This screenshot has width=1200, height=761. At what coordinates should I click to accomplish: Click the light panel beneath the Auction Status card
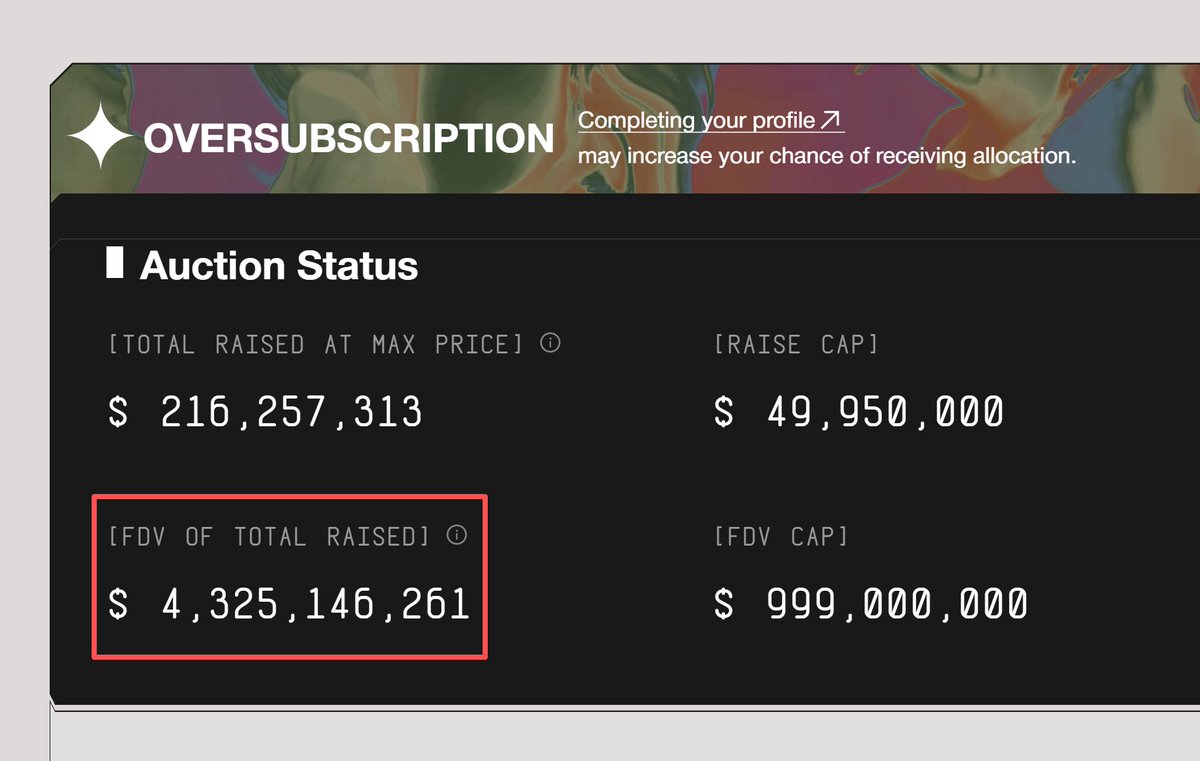(600, 738)
